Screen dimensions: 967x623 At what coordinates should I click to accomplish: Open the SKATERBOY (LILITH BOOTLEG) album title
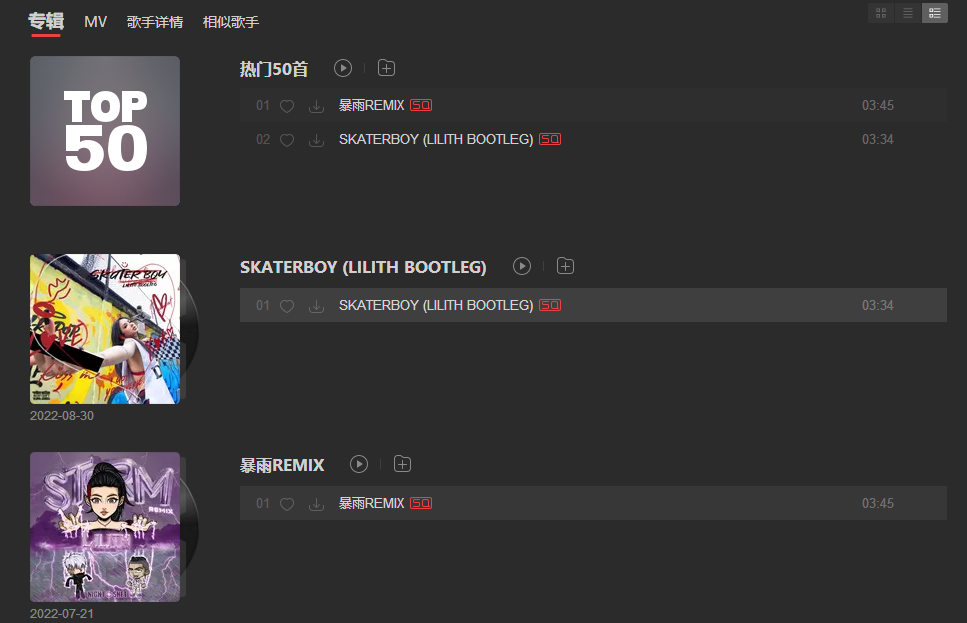363,267
